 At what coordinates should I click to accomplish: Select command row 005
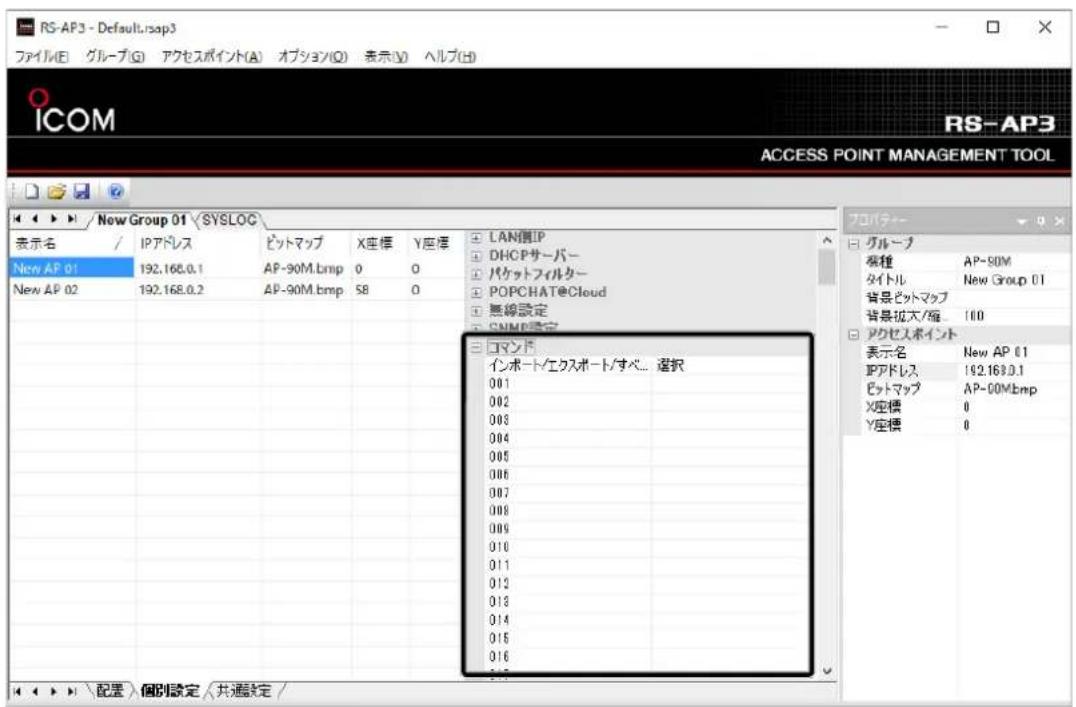coord(646,456)
